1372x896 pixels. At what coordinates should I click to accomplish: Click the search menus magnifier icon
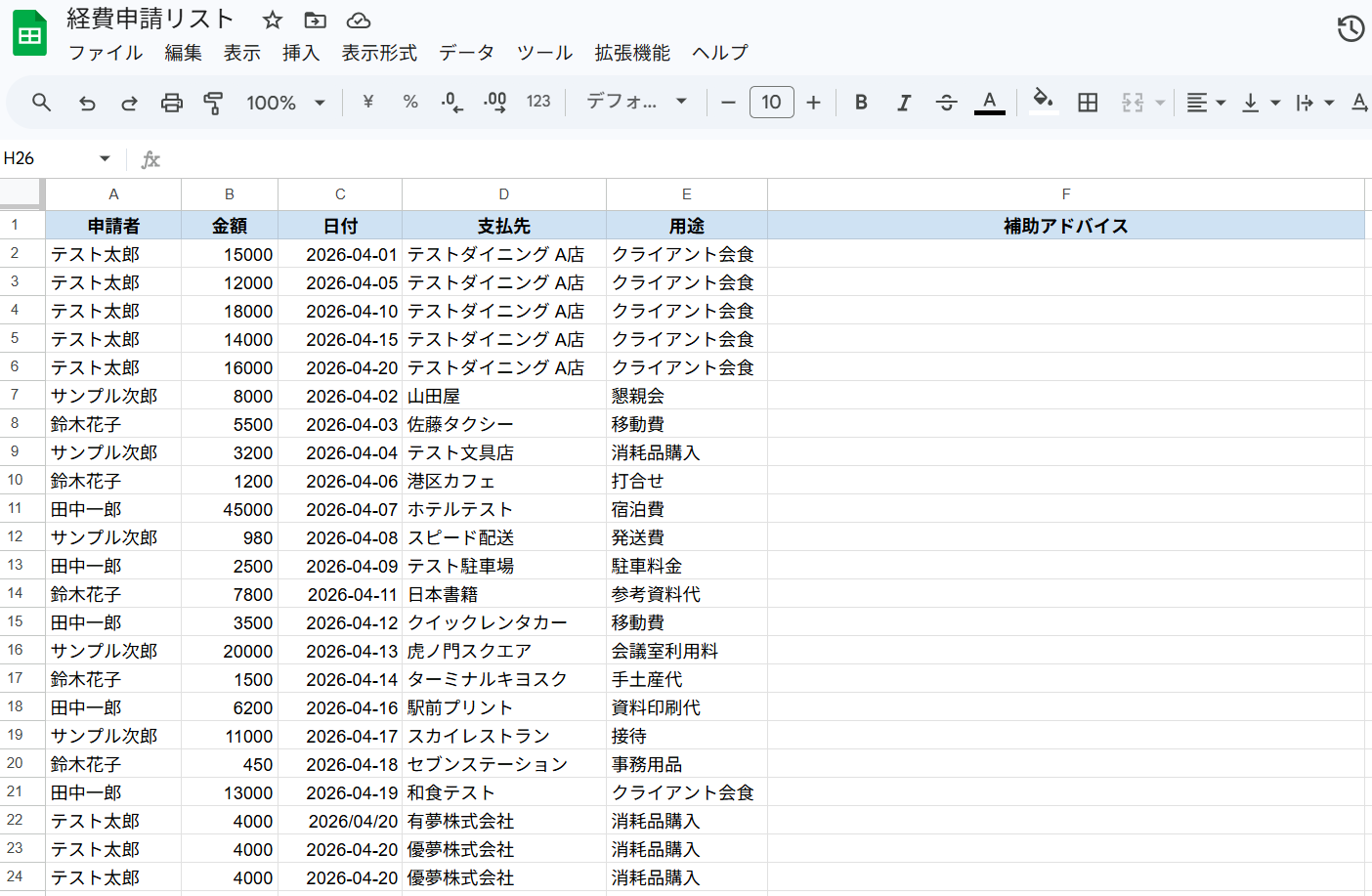tap(41, 102)
